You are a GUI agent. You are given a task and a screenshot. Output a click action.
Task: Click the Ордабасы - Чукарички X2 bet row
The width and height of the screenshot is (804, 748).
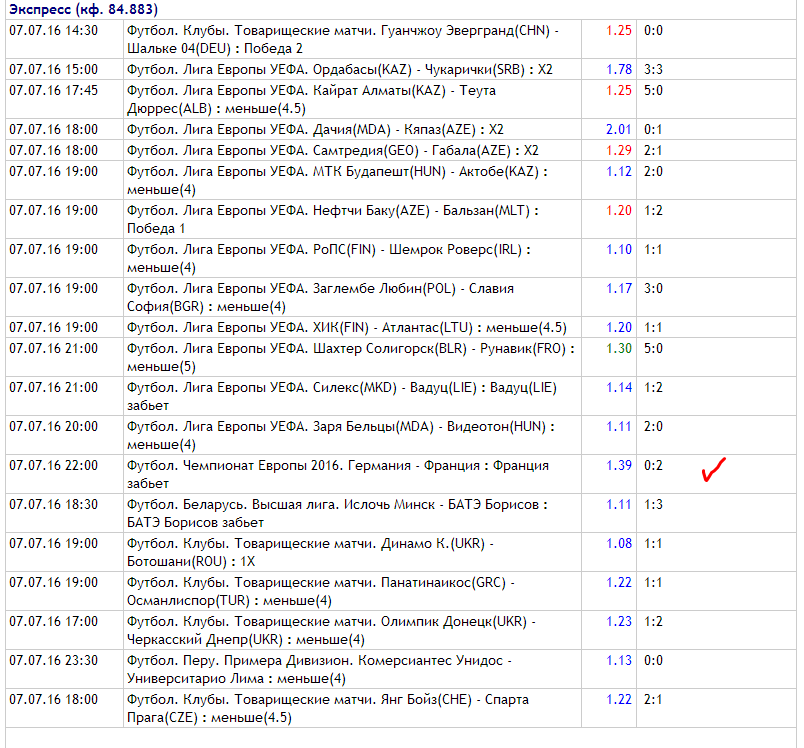(339, 69)
